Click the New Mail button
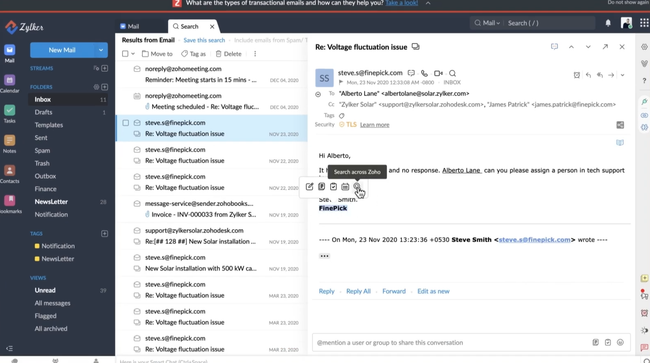The width and height of the screenshot is (650, 363). point(62,50)
